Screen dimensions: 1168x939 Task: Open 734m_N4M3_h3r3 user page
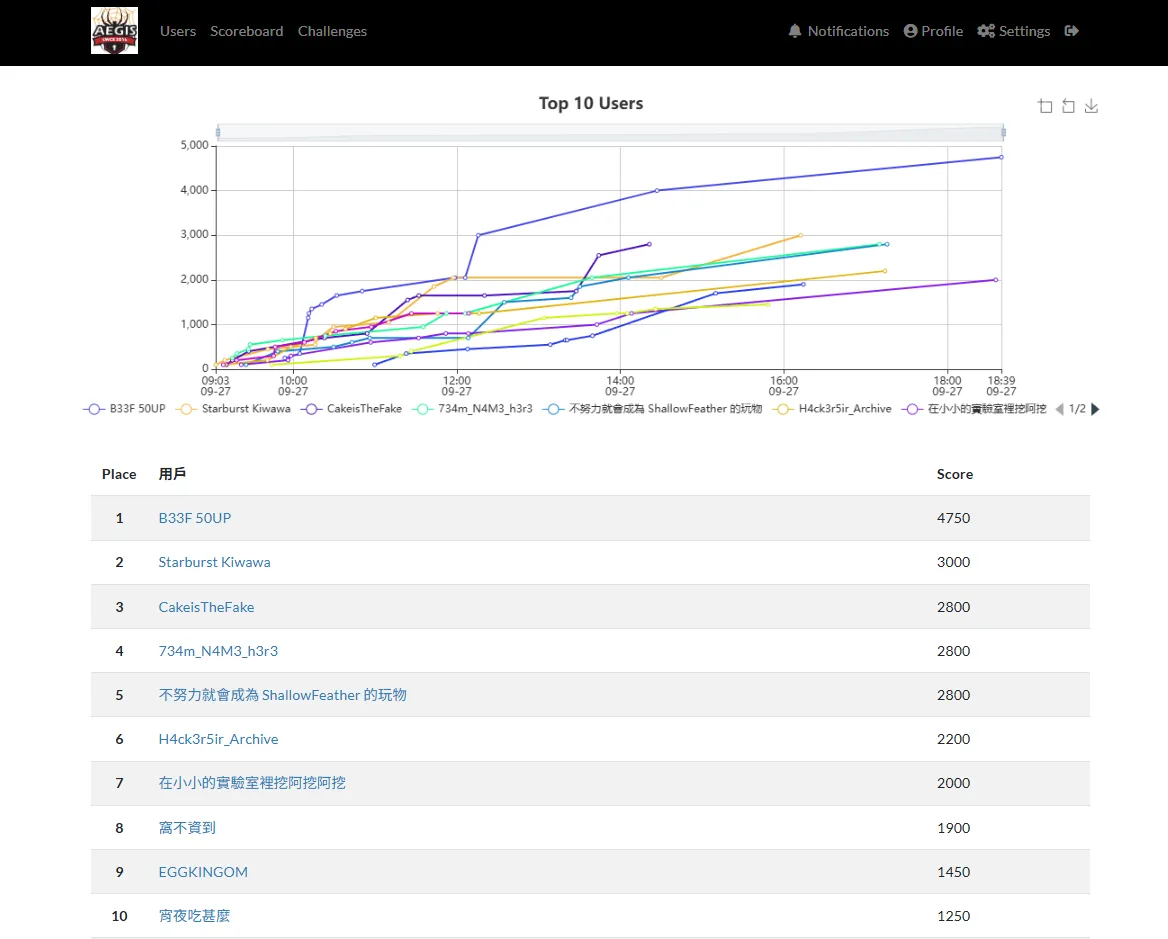[x=218, y=651]
